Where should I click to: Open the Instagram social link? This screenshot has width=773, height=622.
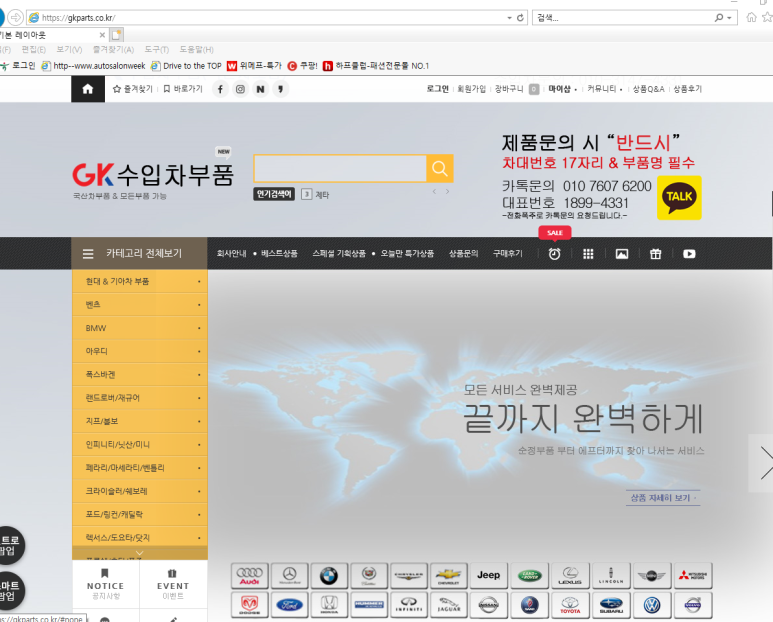click(240, 89)
